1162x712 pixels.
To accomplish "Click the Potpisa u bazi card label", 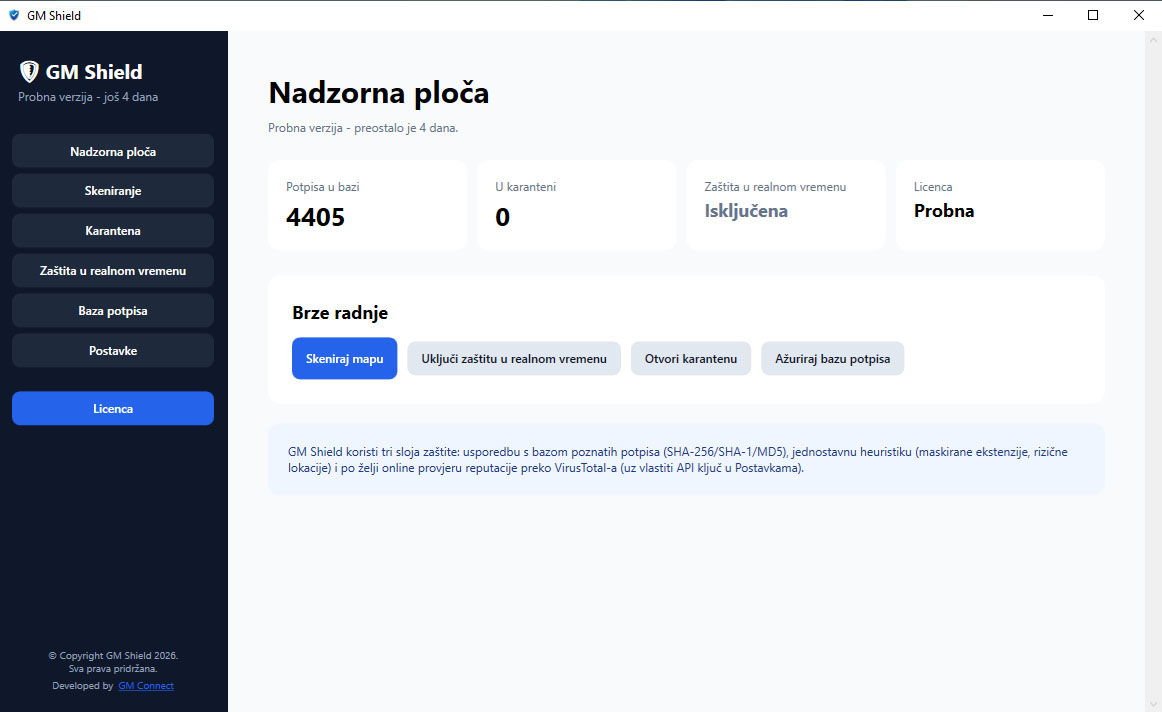I will pyautogui.click(x=322, y=187).
